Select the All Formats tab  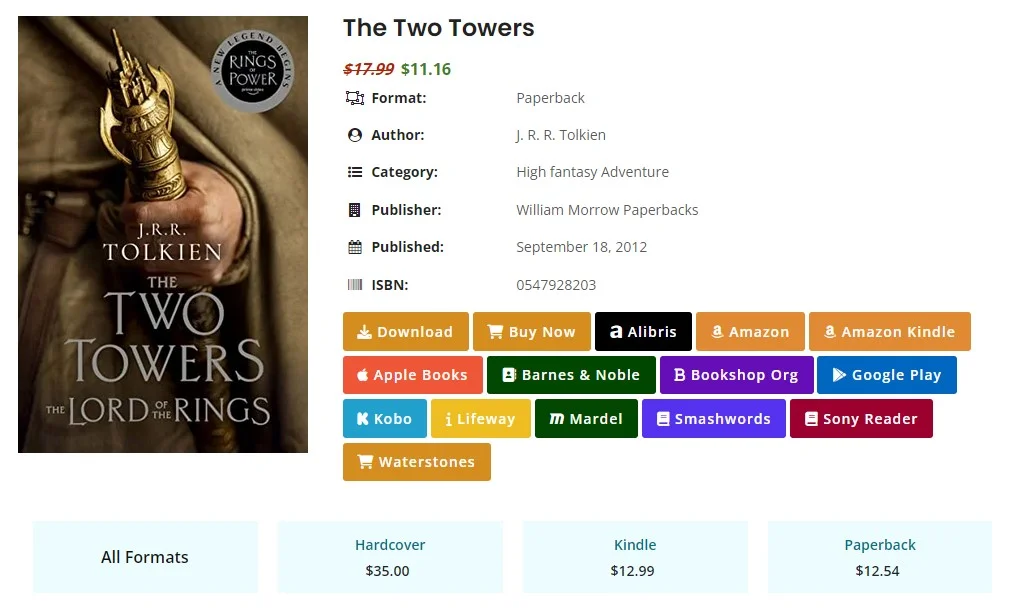coord(144,557)
